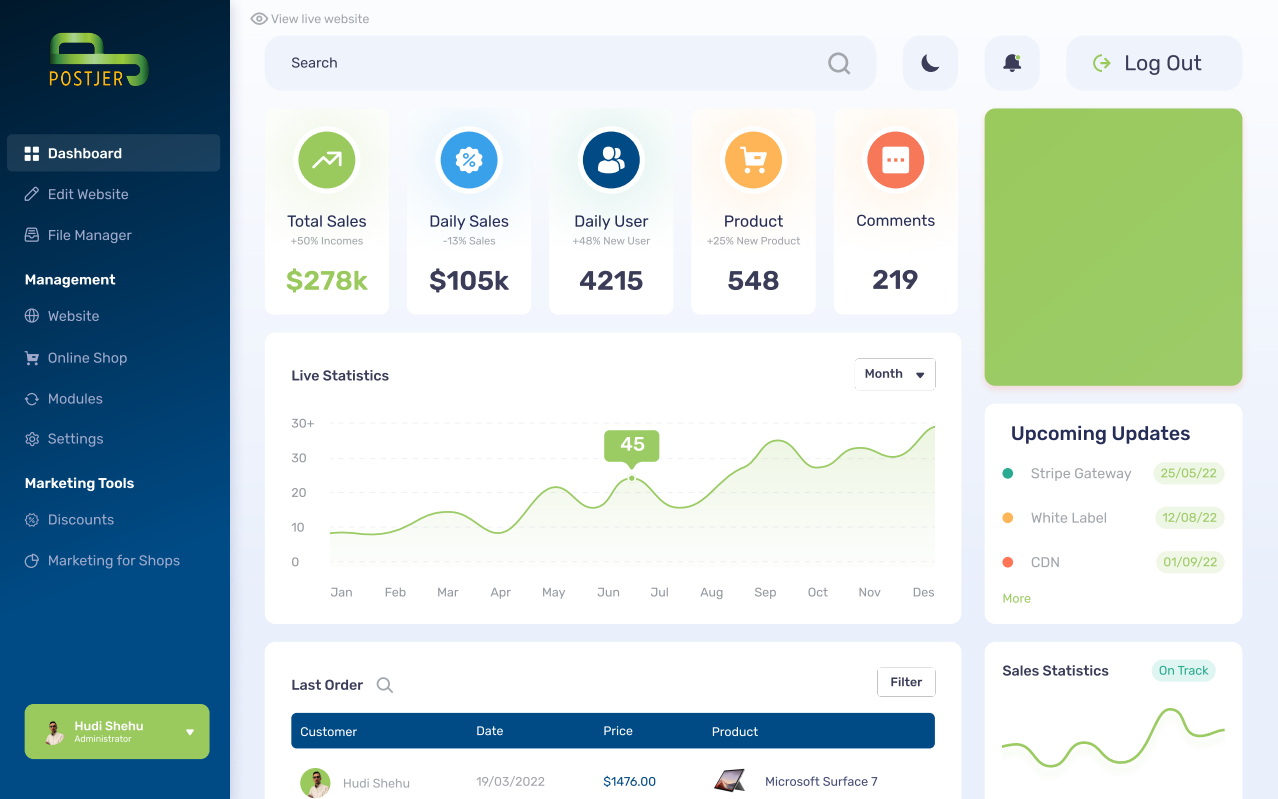Click the Daily Sales percent badge icon
1278x799 pixels.
[469, 160]
